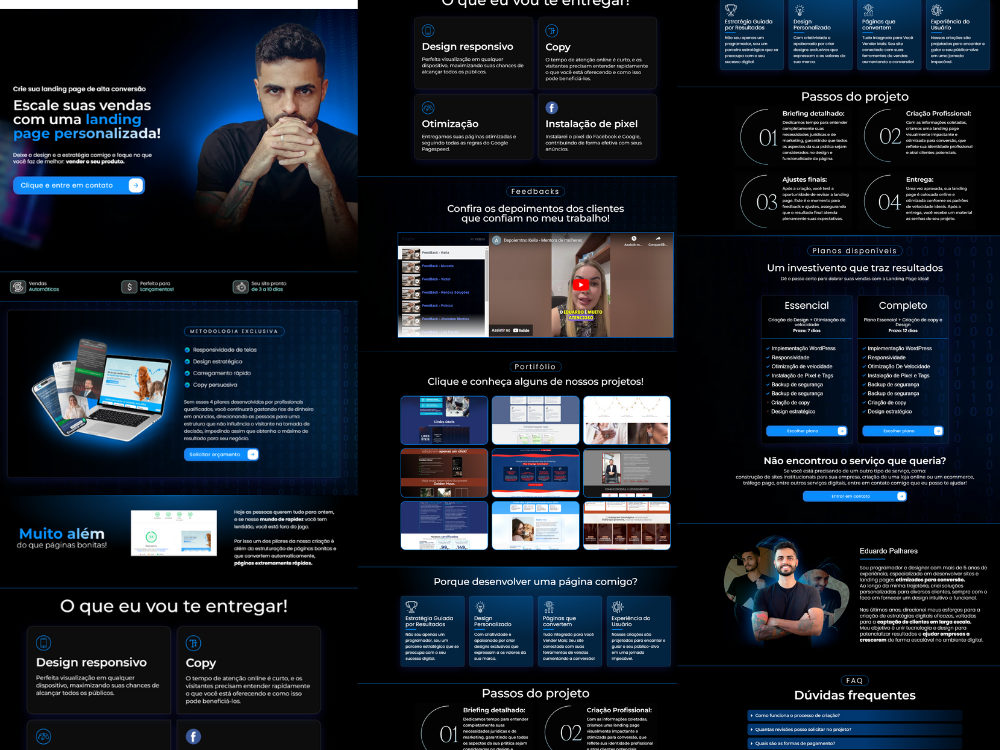Select 'Feedback - Poloca' in the video playlist
This screenshot has width=1000, height=750.
point(443,306)
